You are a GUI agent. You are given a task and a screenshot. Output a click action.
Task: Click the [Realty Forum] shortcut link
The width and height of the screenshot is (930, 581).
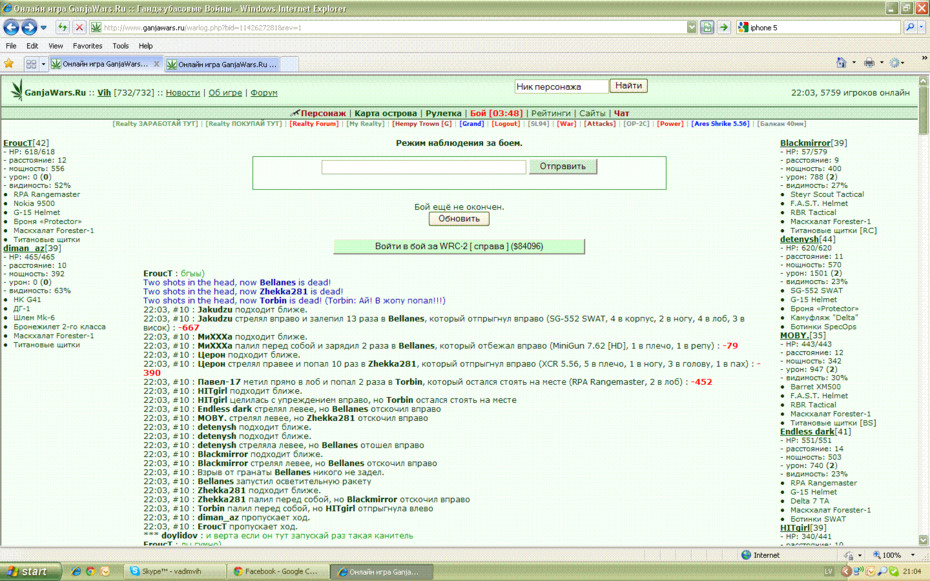point(314,124)
